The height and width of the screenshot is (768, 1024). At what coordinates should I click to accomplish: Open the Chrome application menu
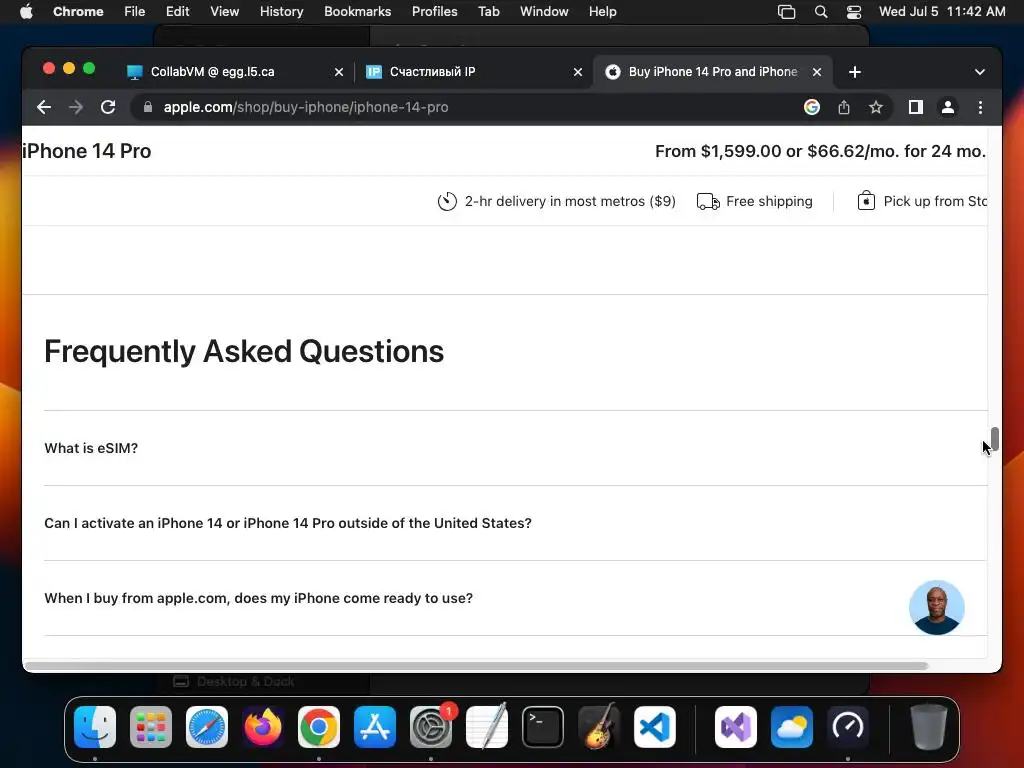78,12
